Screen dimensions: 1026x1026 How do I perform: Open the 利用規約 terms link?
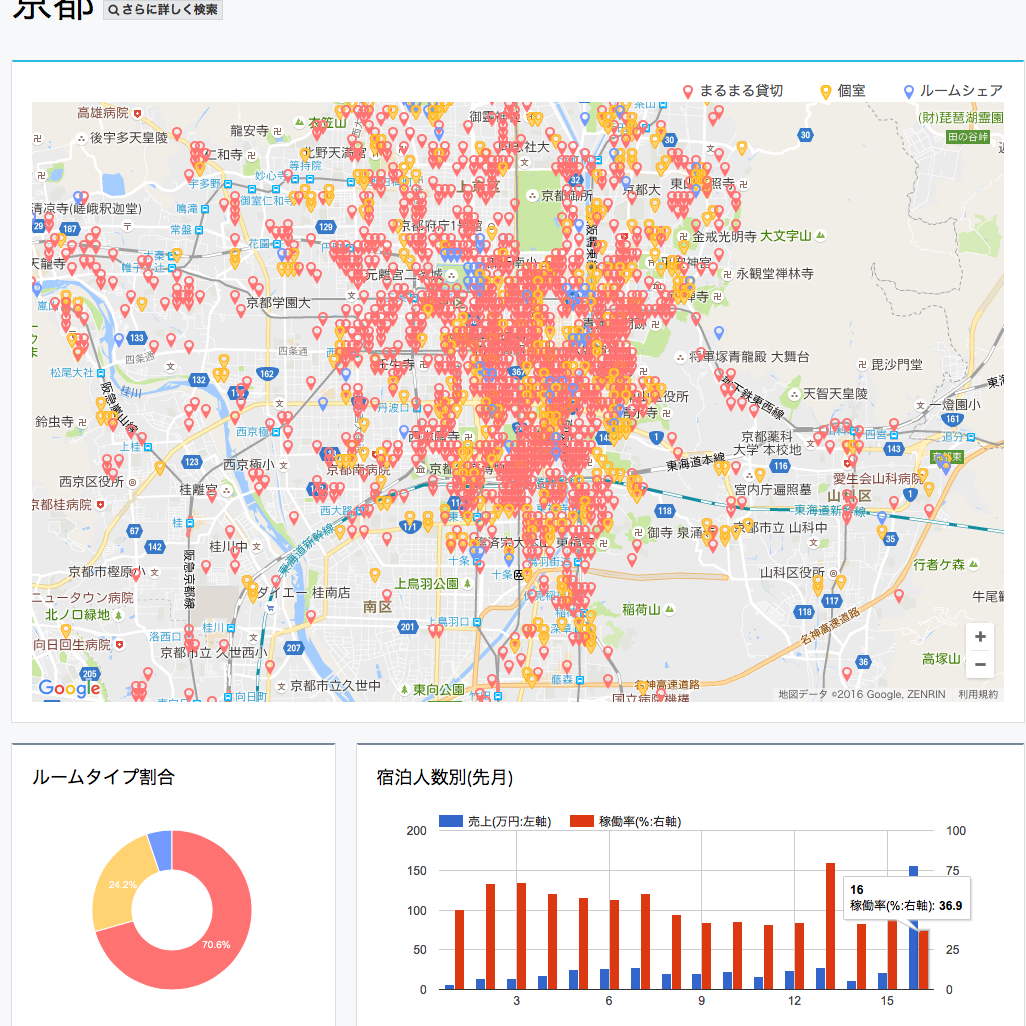click(978, 694)
